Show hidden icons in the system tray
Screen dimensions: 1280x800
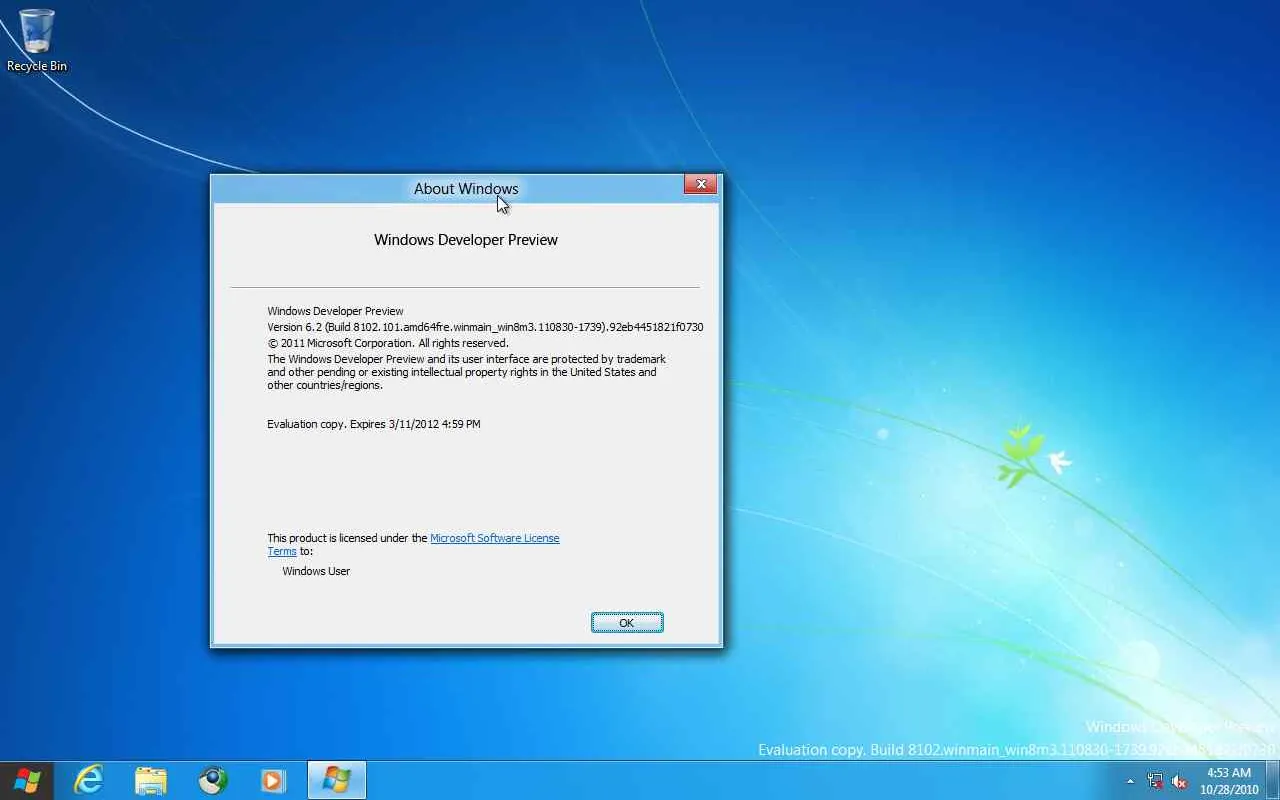(x=1131, y=781)
